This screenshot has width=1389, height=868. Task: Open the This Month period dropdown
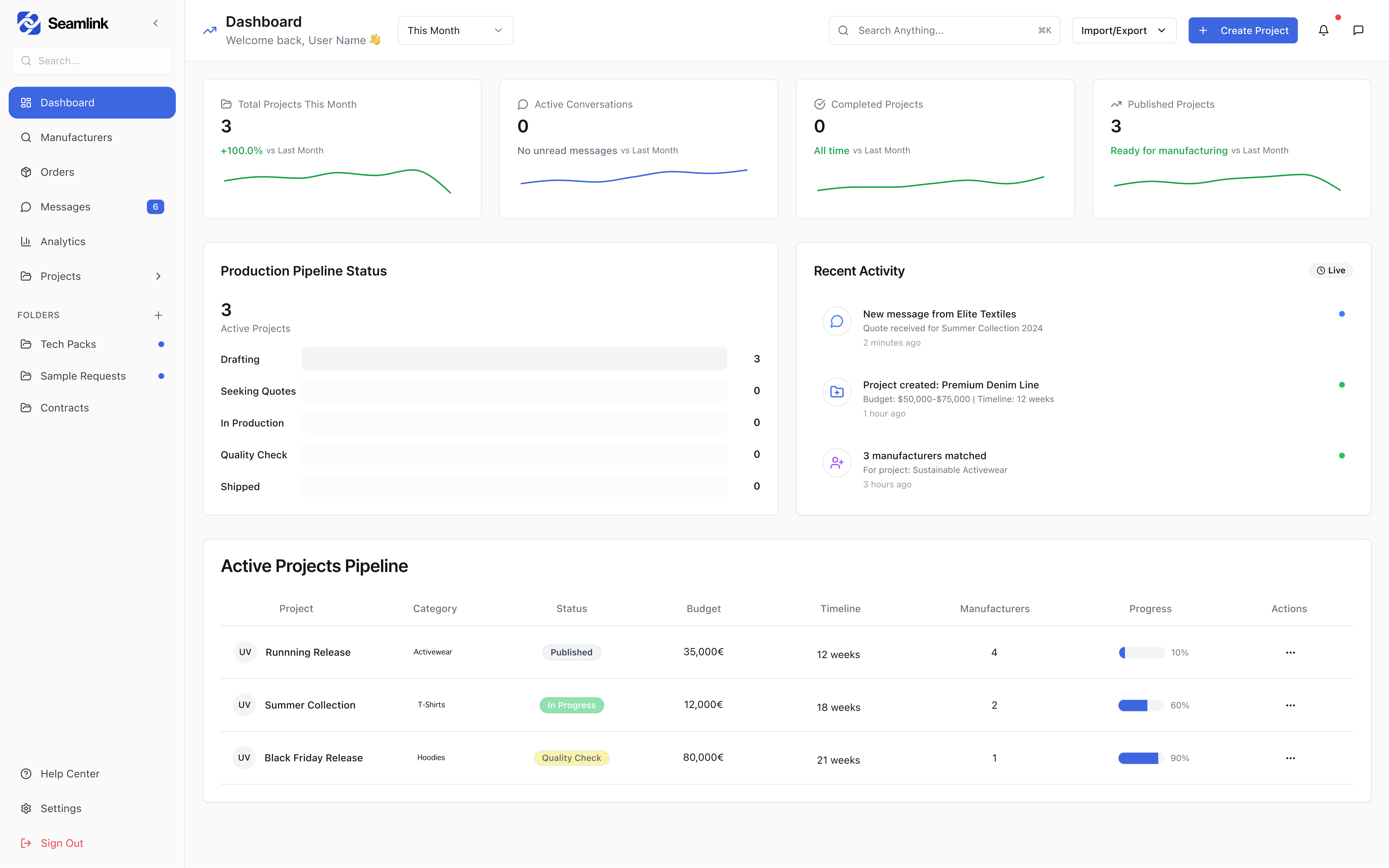pyautogui.click(x=455, y=30)
